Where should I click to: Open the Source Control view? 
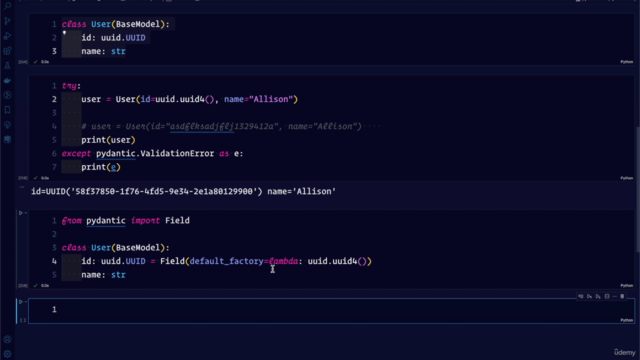[7, 21]
